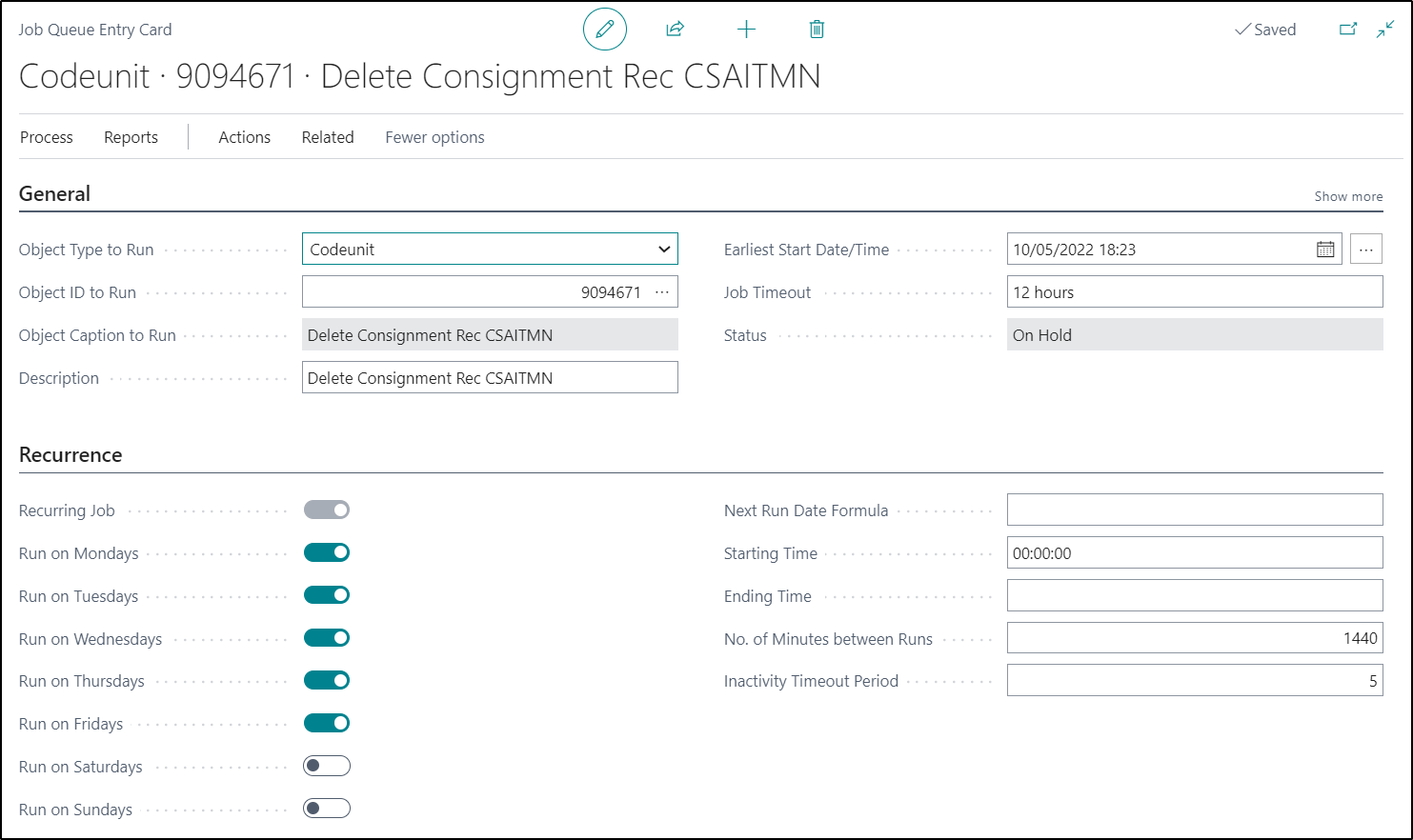This screenshot has height=840, width=1413.
Task: Click Show more in General section
Action: click(x=1348, y=196)
